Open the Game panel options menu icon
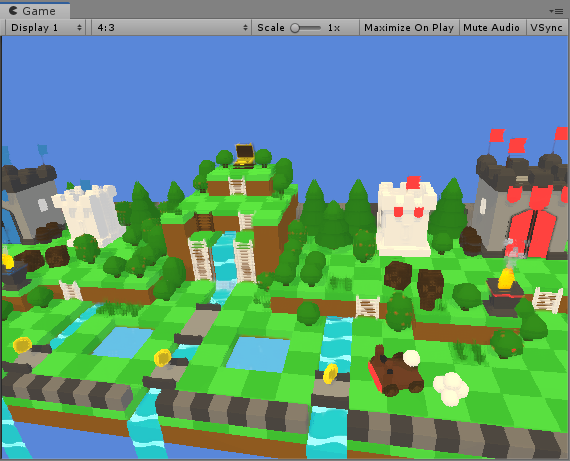The width and height of the screenshot is (570, 461). click(x=557, y=11)
